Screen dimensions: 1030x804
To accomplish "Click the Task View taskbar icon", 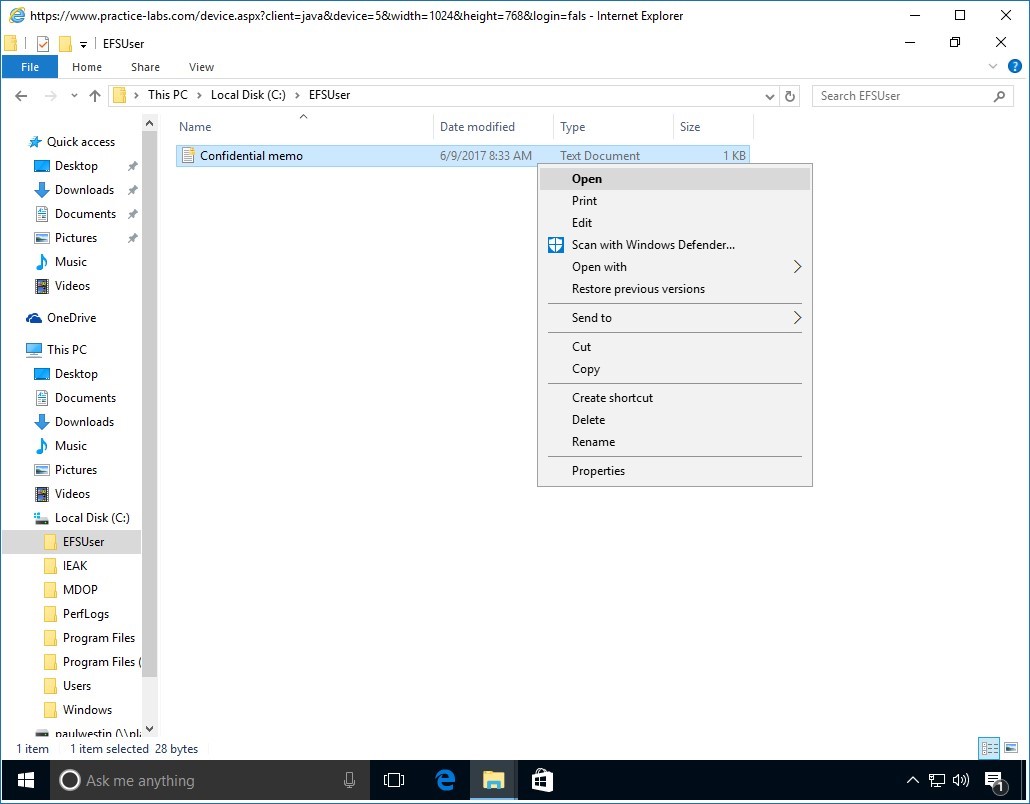I will (394, 780).
